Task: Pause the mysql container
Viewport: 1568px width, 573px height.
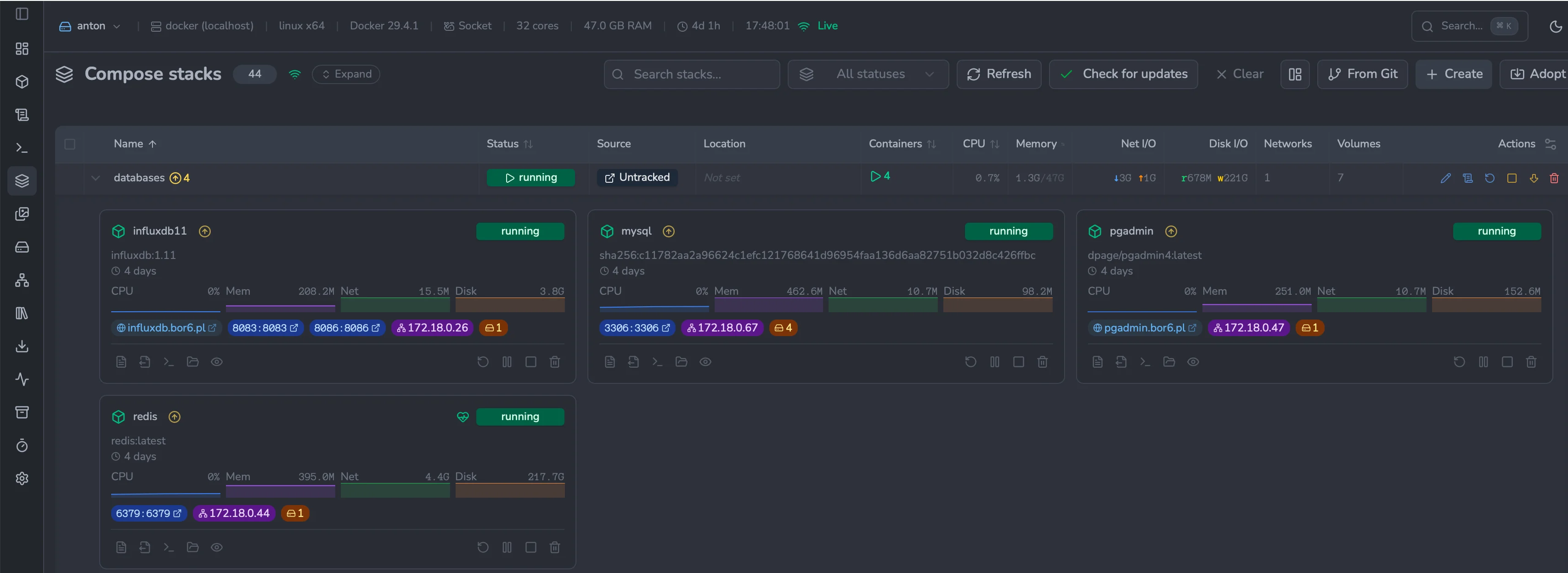Action: point(995,362)
